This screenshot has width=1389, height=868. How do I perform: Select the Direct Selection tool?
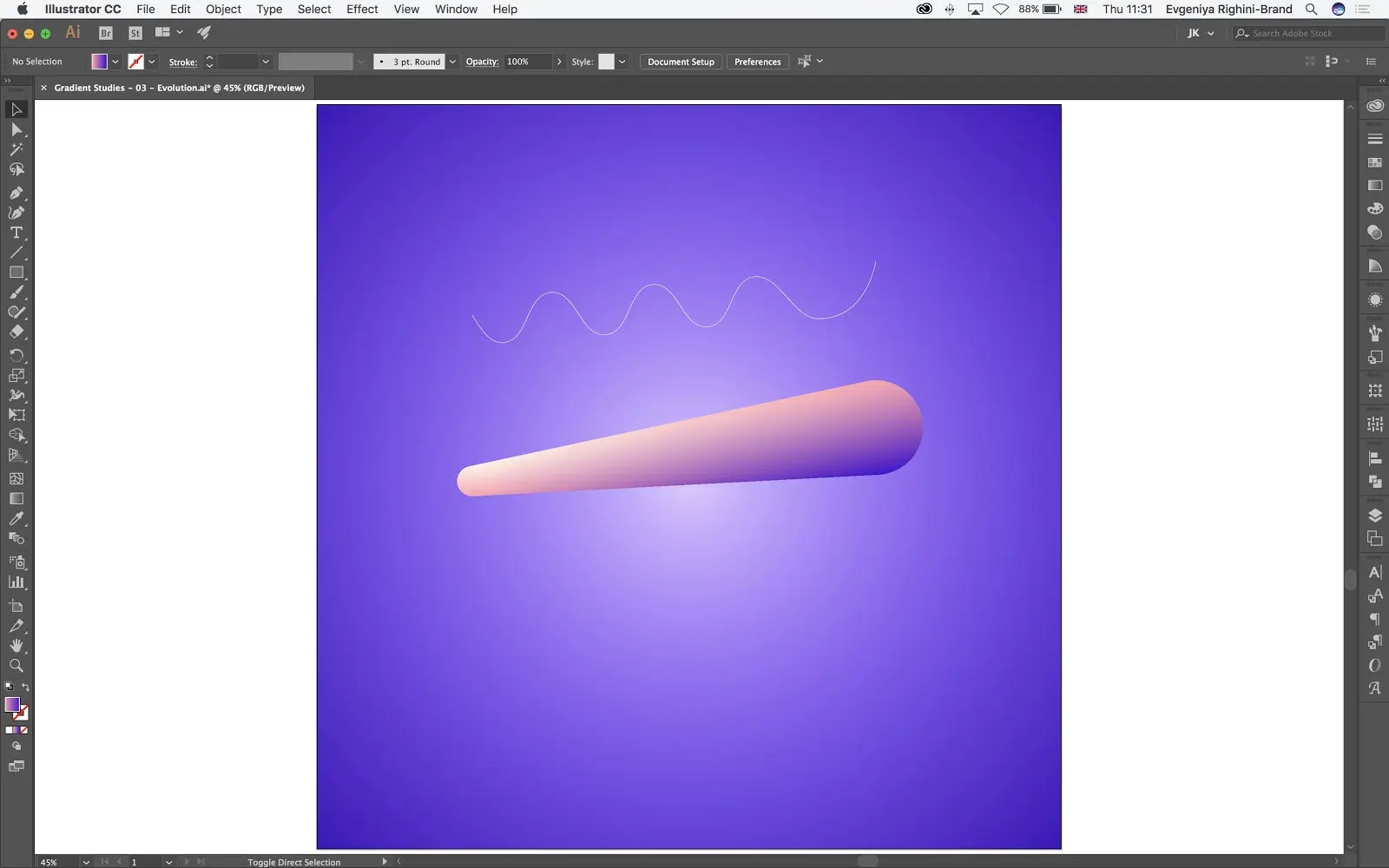click(16, 129)
